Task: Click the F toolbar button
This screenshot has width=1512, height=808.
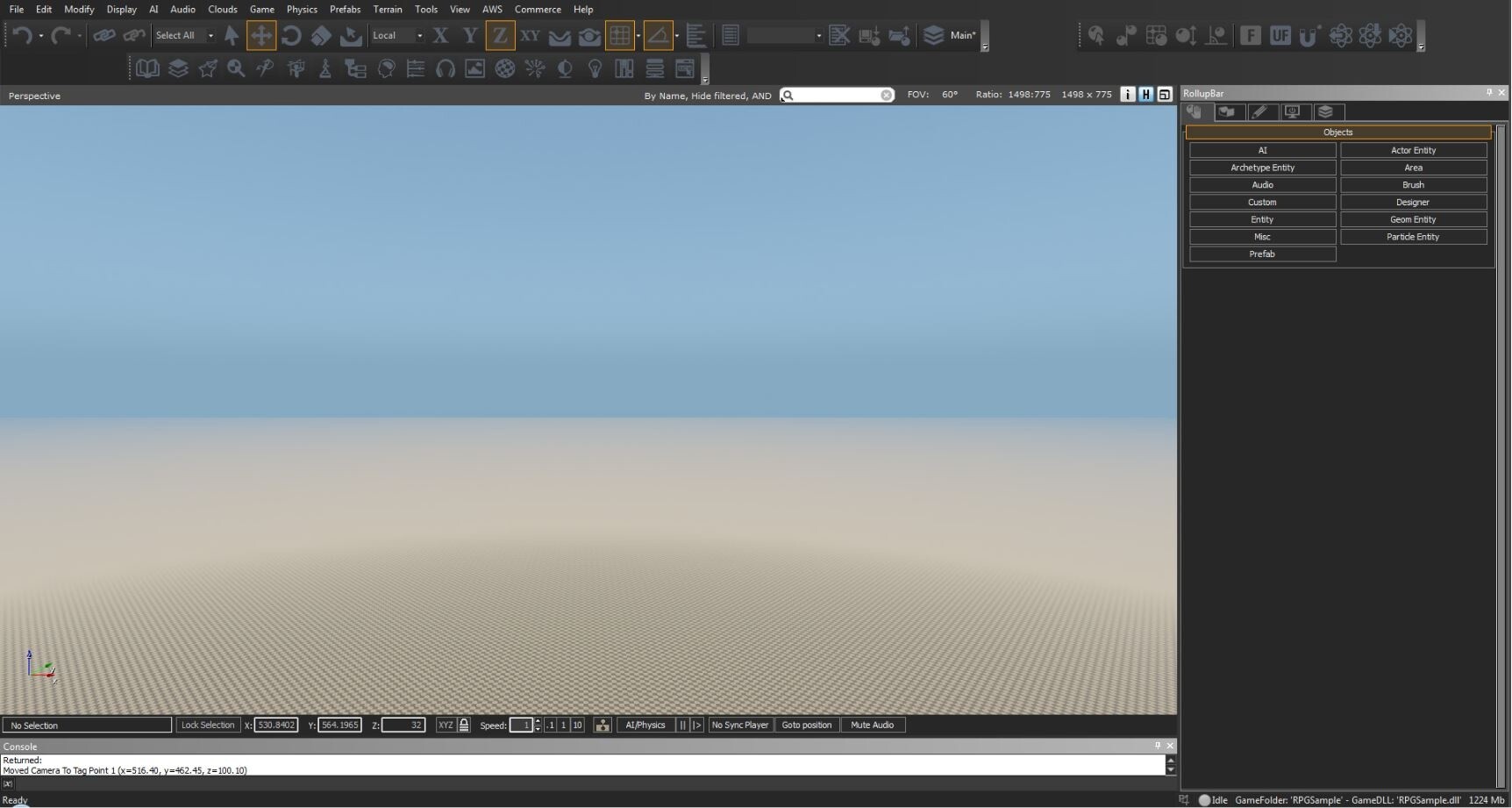Action: pyautogui.click(x=1251, y=35)
